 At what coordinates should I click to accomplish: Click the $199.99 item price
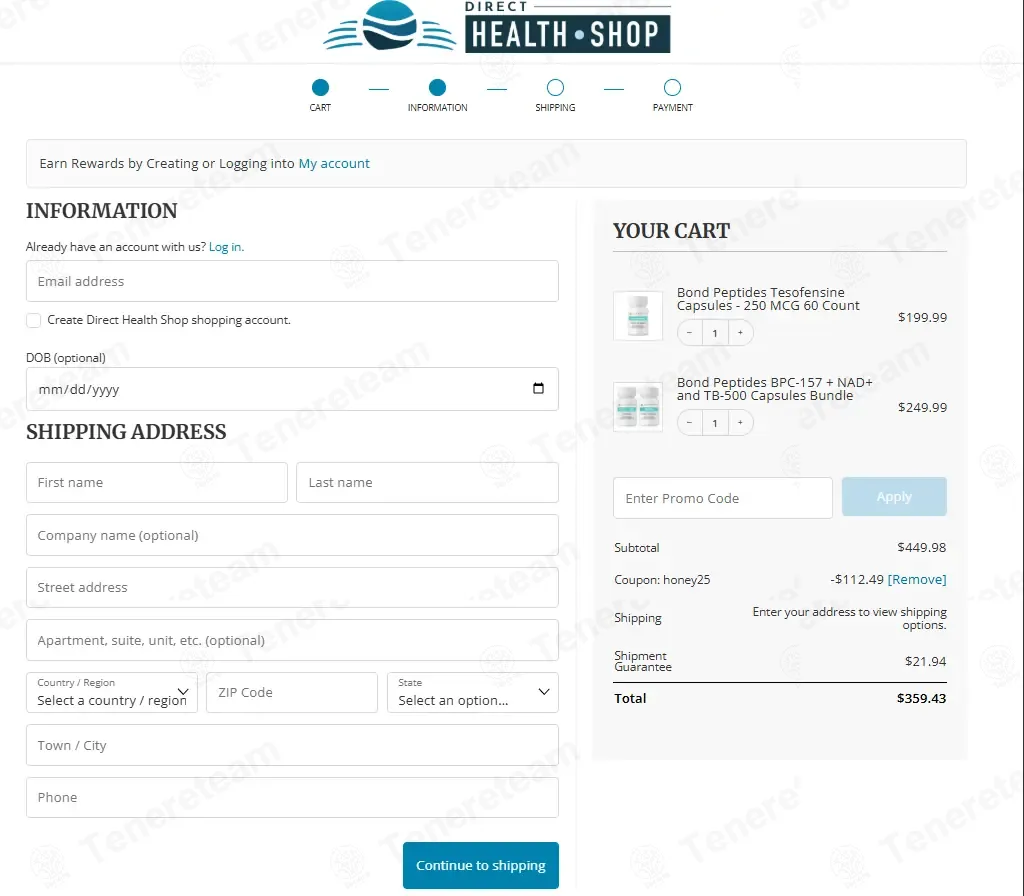922,317
